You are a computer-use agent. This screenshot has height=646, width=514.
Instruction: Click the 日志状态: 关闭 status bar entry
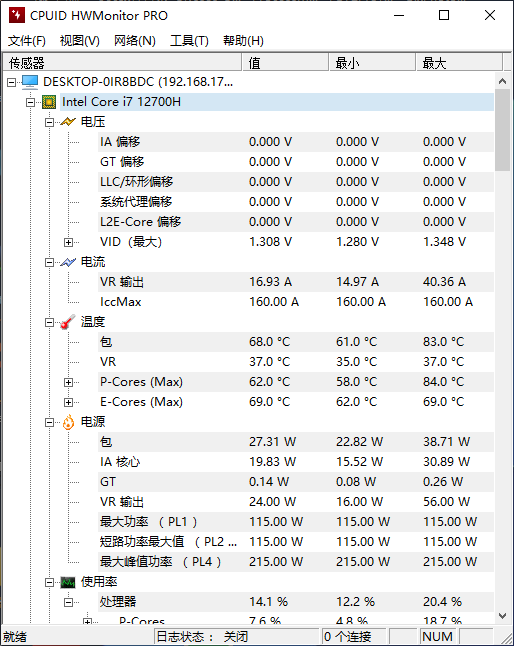[237, 637]
